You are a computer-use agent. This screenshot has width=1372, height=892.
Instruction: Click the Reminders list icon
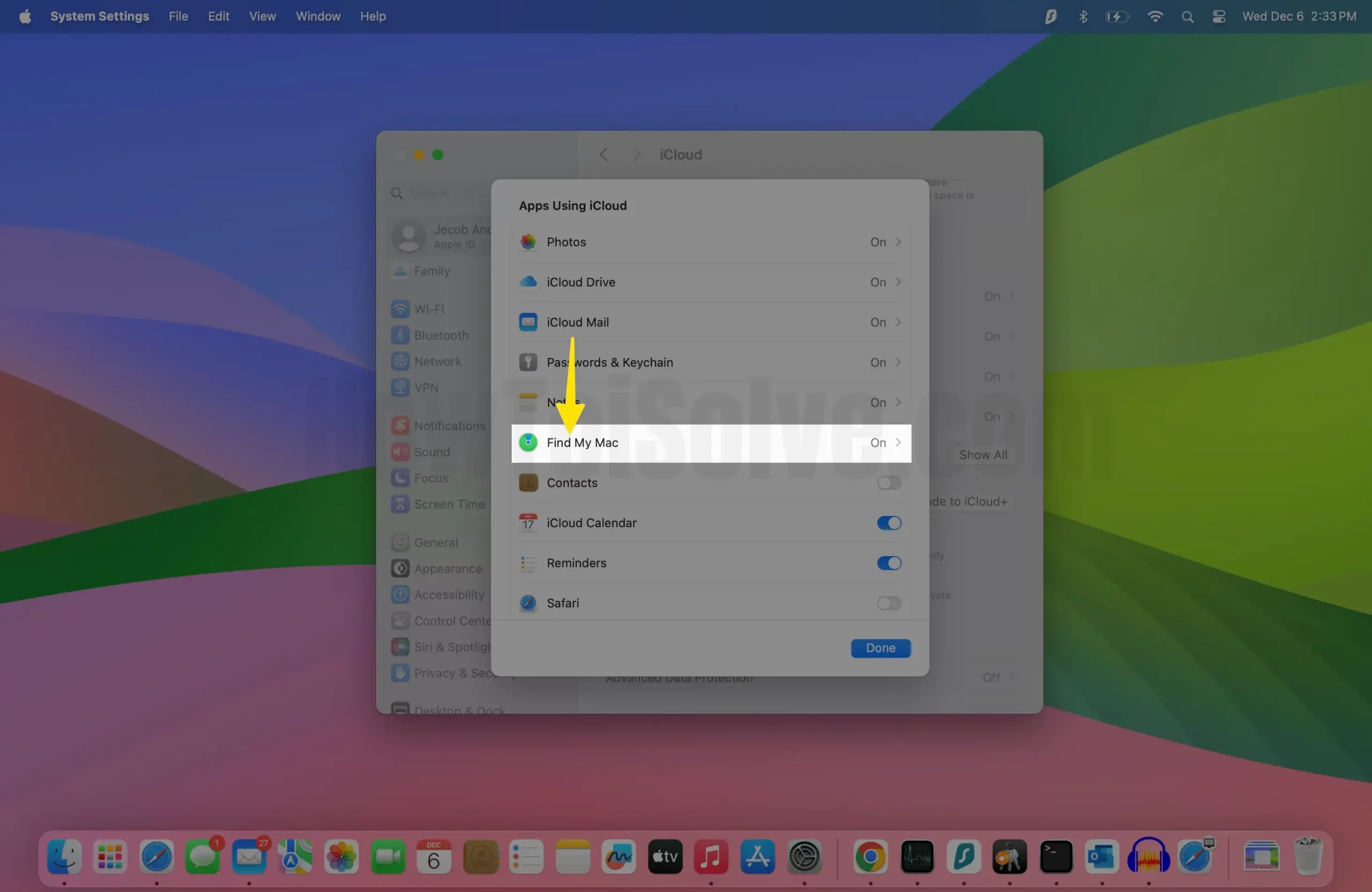click(x=528, y=563)
